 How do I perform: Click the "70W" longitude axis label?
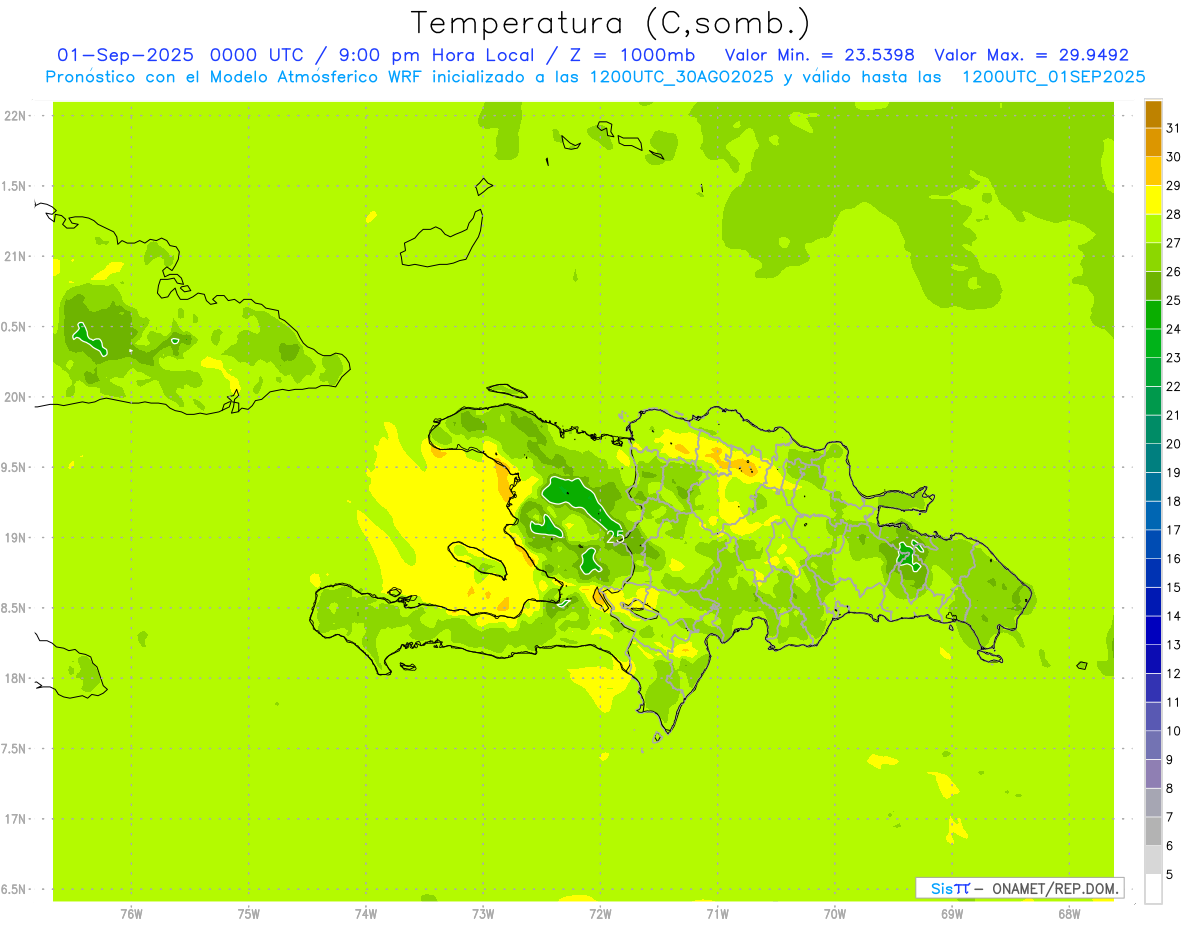tap(835, 914)
